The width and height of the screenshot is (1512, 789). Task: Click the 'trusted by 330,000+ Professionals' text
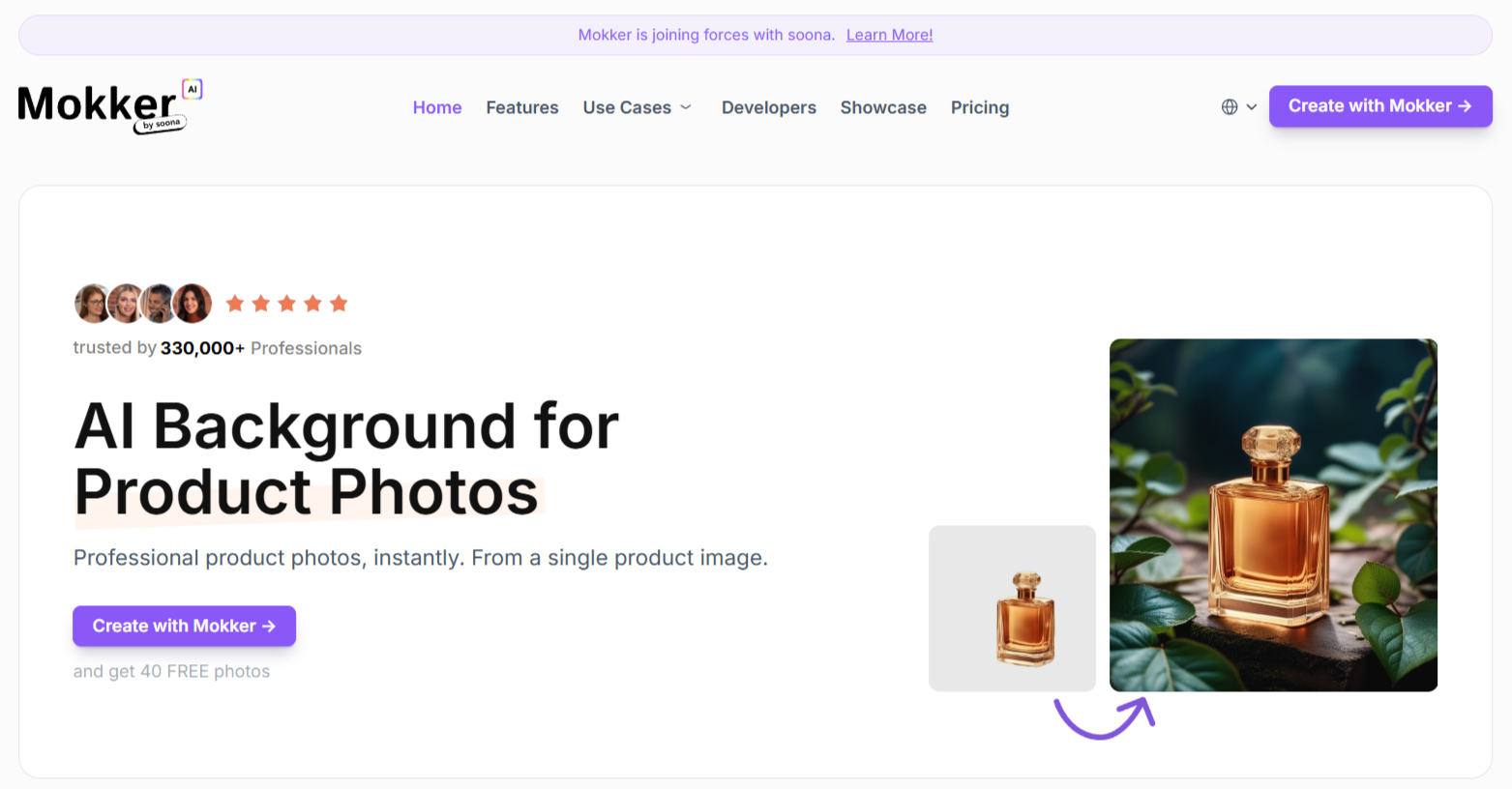click(x=218, y=348)
